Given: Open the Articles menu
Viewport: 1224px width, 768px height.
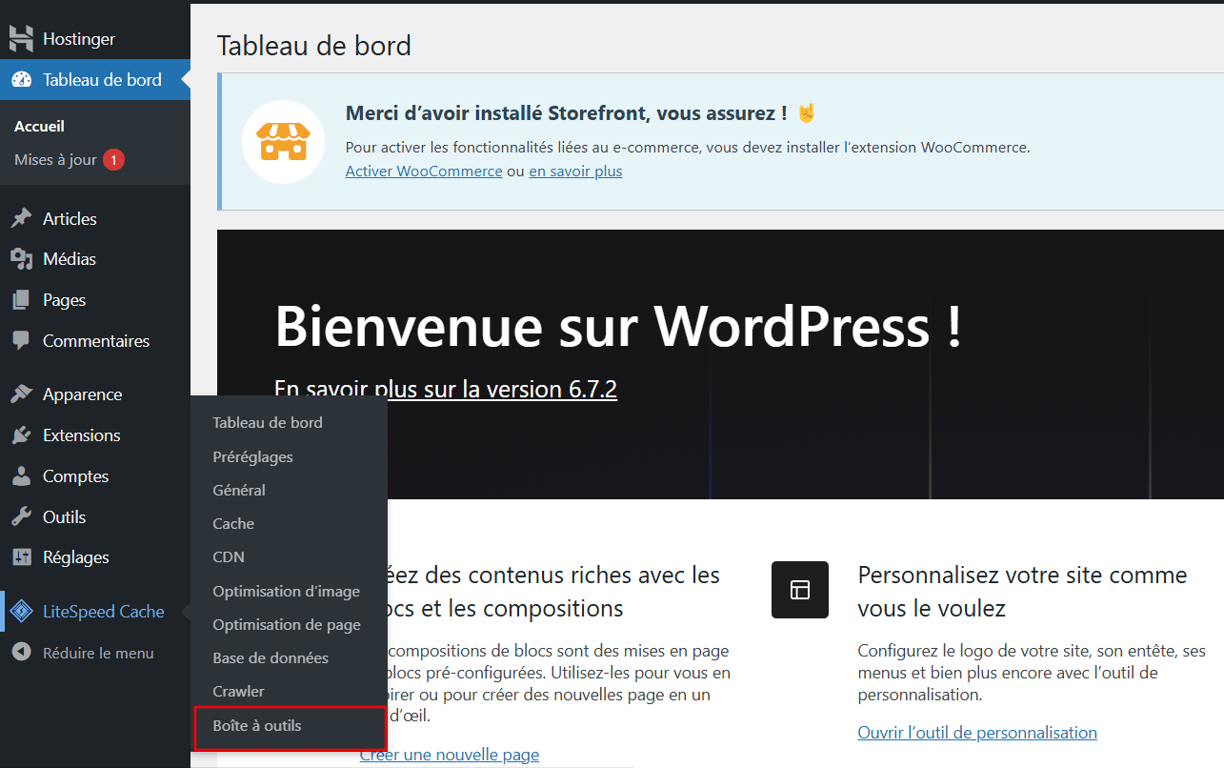Looking at the screenshot, I should (x=95, y=219).
